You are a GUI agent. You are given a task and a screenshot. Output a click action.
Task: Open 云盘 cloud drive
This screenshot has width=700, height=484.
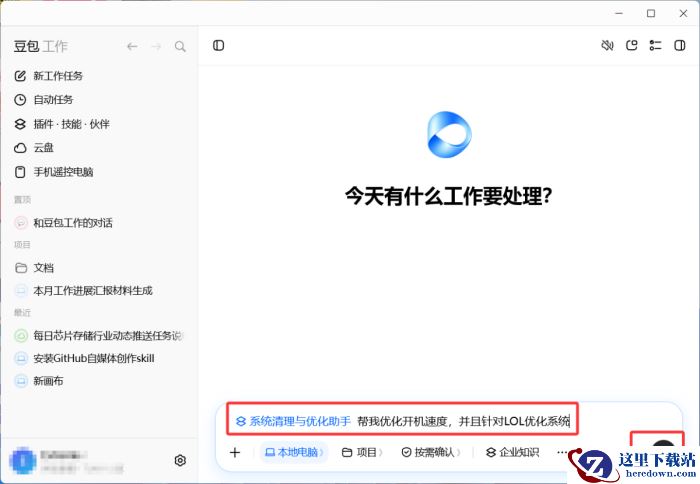[34, 147]
